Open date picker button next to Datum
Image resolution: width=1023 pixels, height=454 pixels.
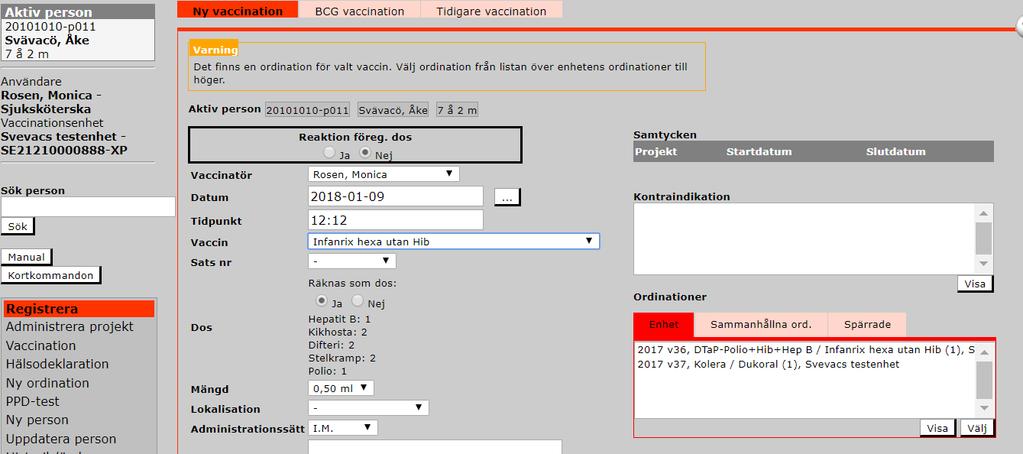[508, 198]
